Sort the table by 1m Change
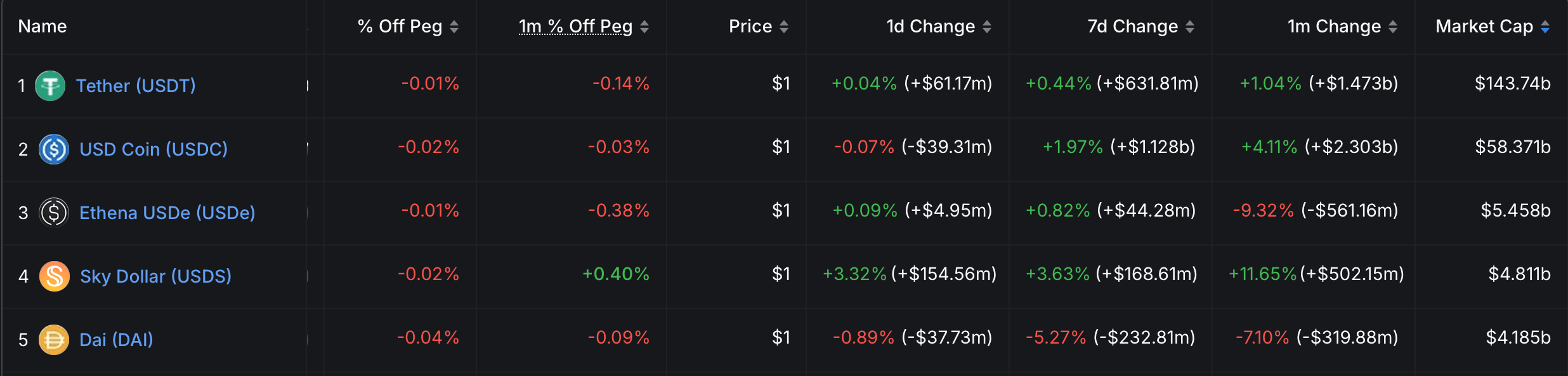1568x376 pixels. 1392,26
